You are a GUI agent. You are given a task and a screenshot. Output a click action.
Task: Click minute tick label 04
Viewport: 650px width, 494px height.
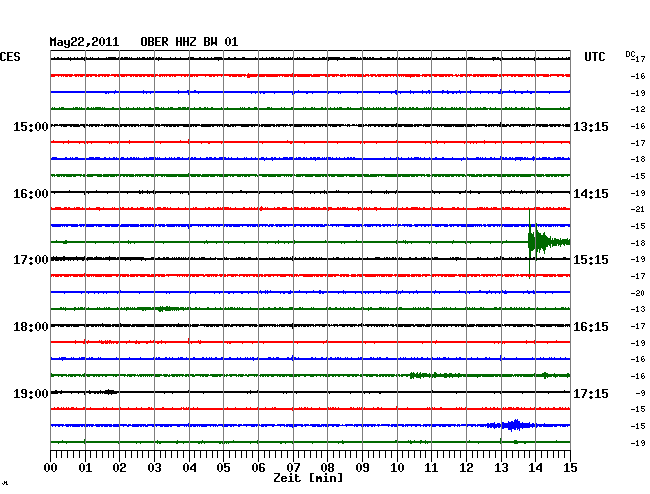point(189,468)
